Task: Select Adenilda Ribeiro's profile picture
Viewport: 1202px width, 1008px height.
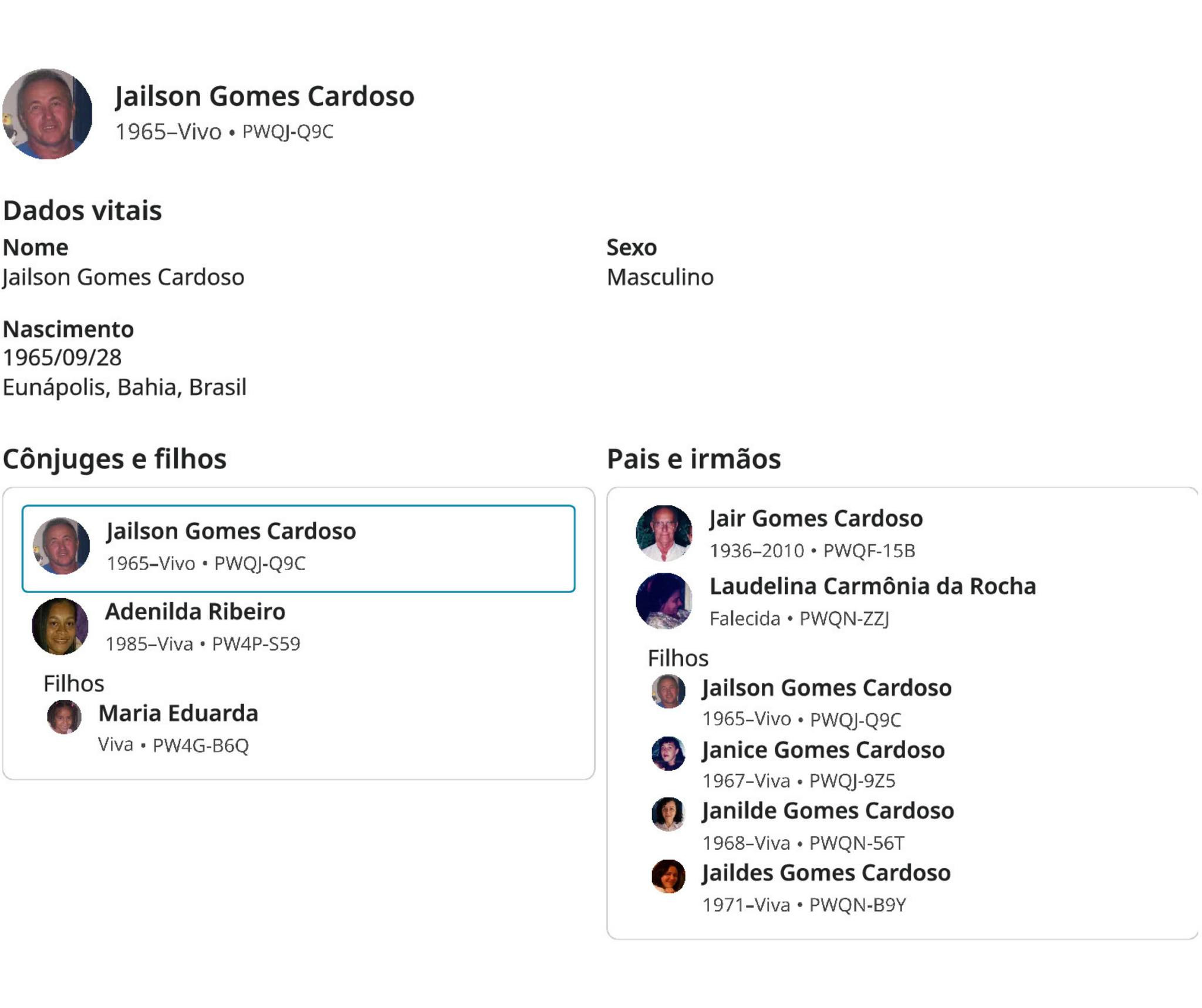Action: [60, 626]
